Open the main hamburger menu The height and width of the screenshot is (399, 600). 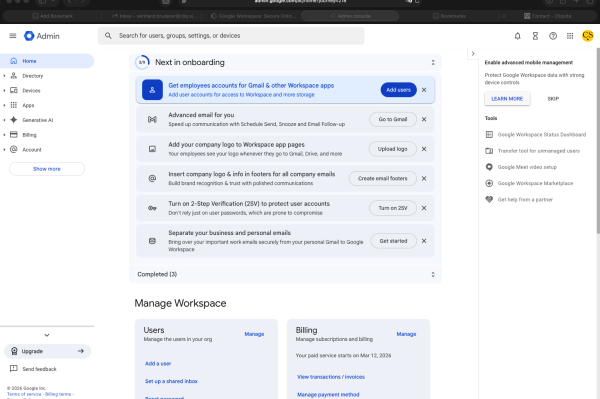13,36
